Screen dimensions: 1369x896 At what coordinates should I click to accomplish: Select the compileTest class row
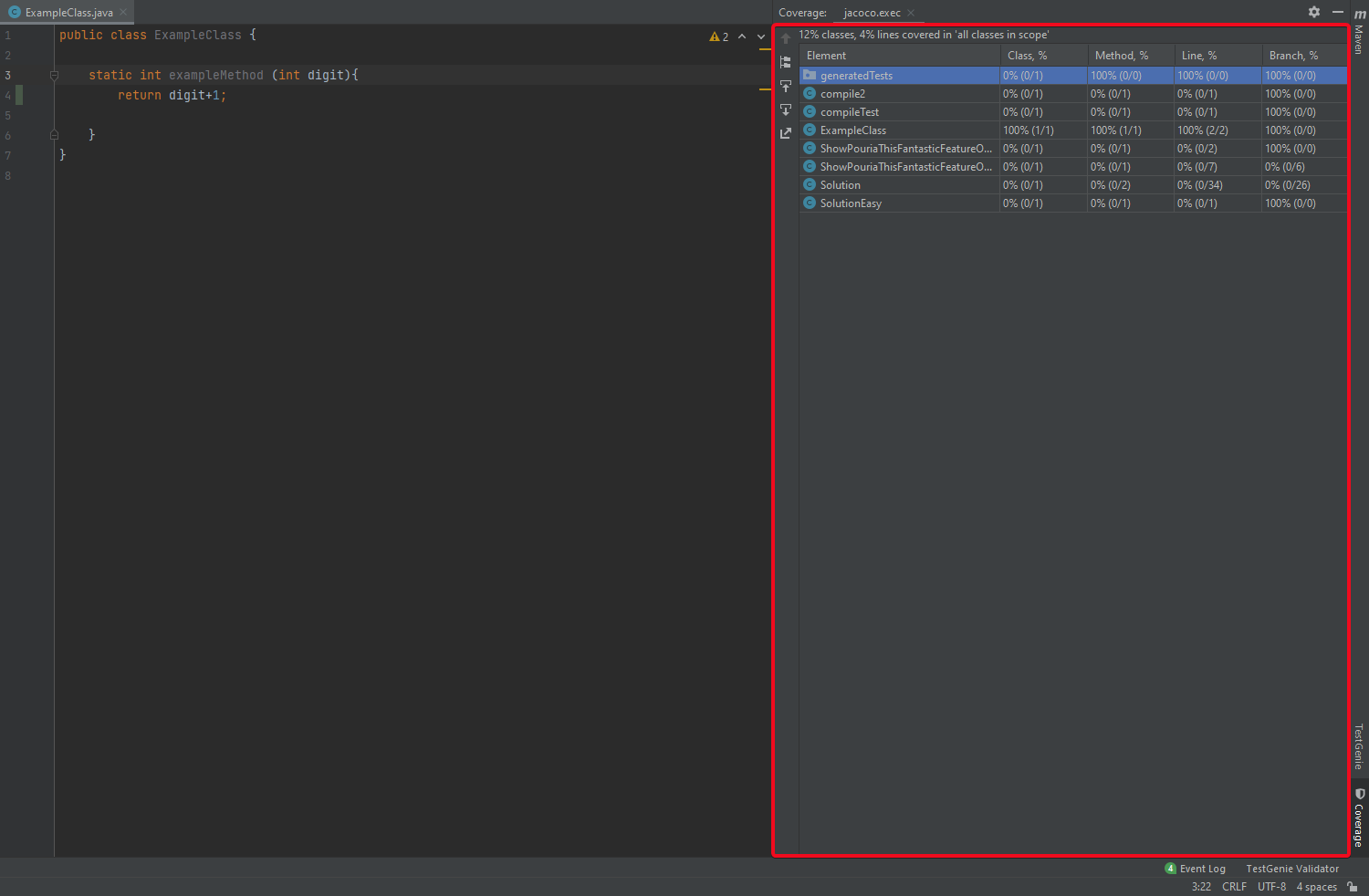(1073, 112)
